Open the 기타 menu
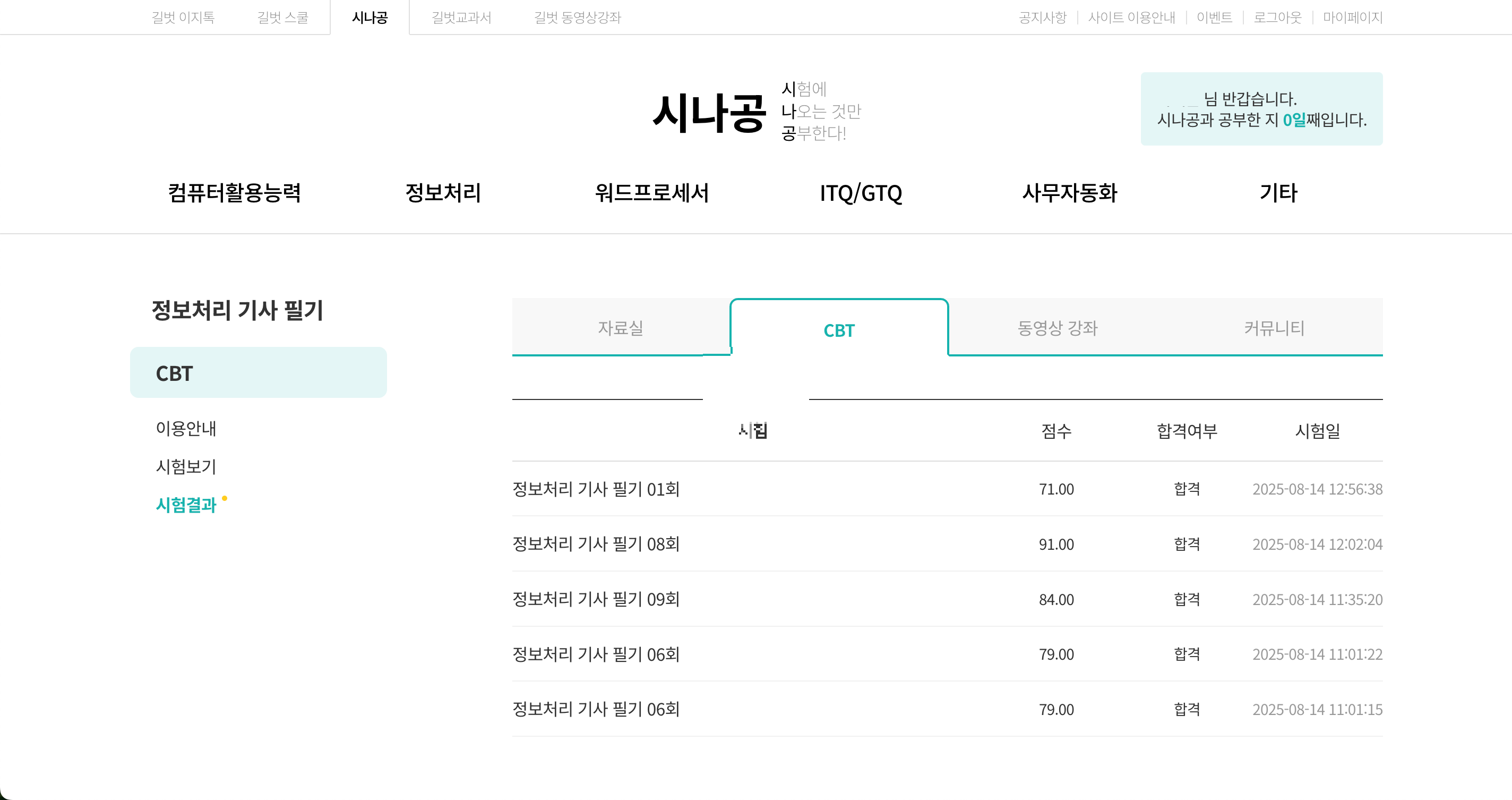This screenshot has height=800, width=1512. (1278, 193)
